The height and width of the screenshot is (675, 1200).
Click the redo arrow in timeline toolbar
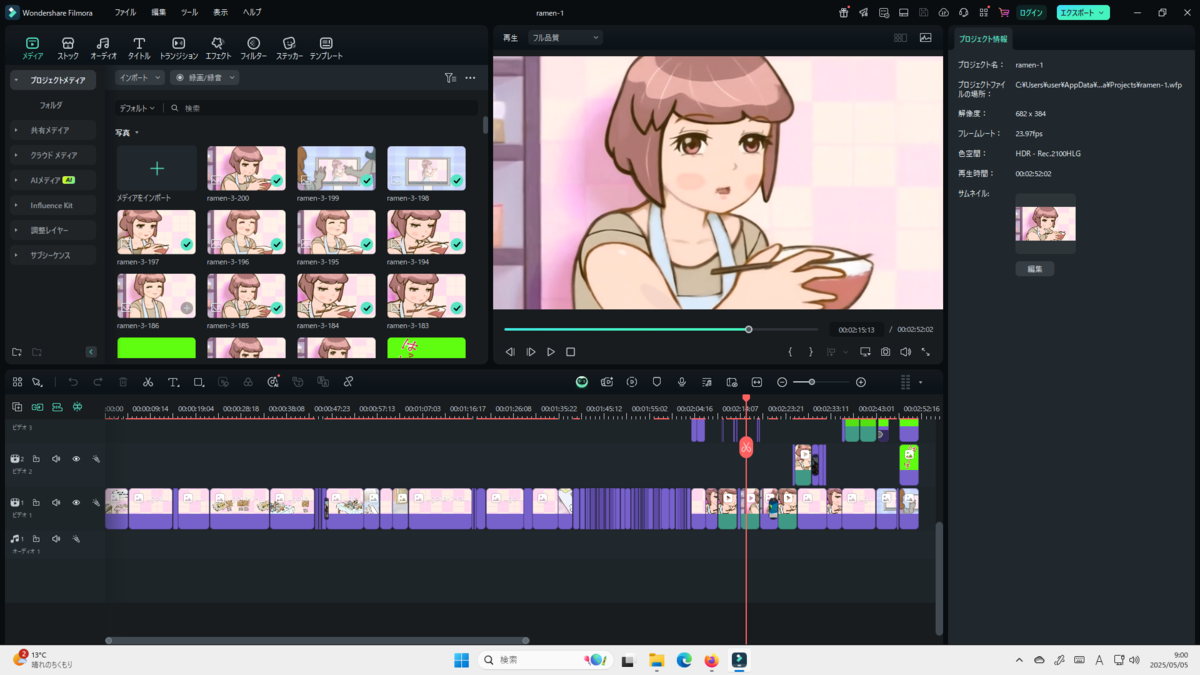tap(98, 382)
